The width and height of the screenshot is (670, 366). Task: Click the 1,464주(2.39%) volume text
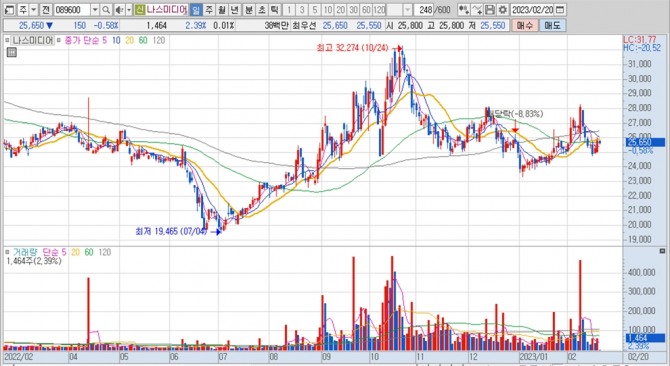[34, 261]
